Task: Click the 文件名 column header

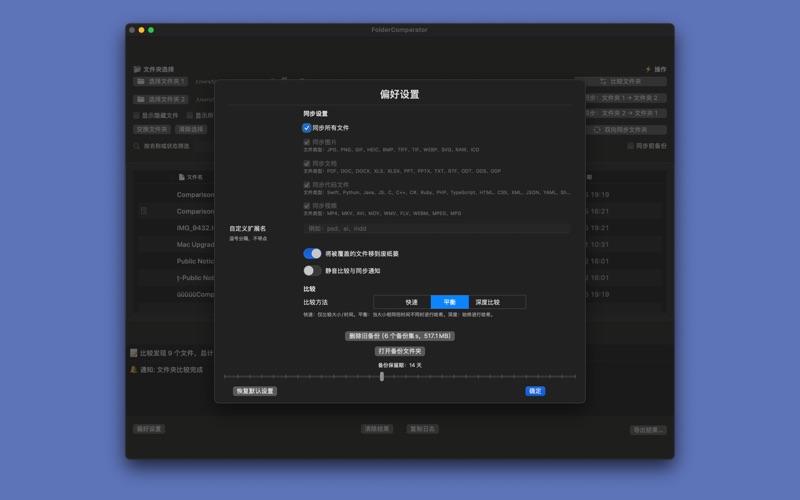Action: tap(194, 177)
